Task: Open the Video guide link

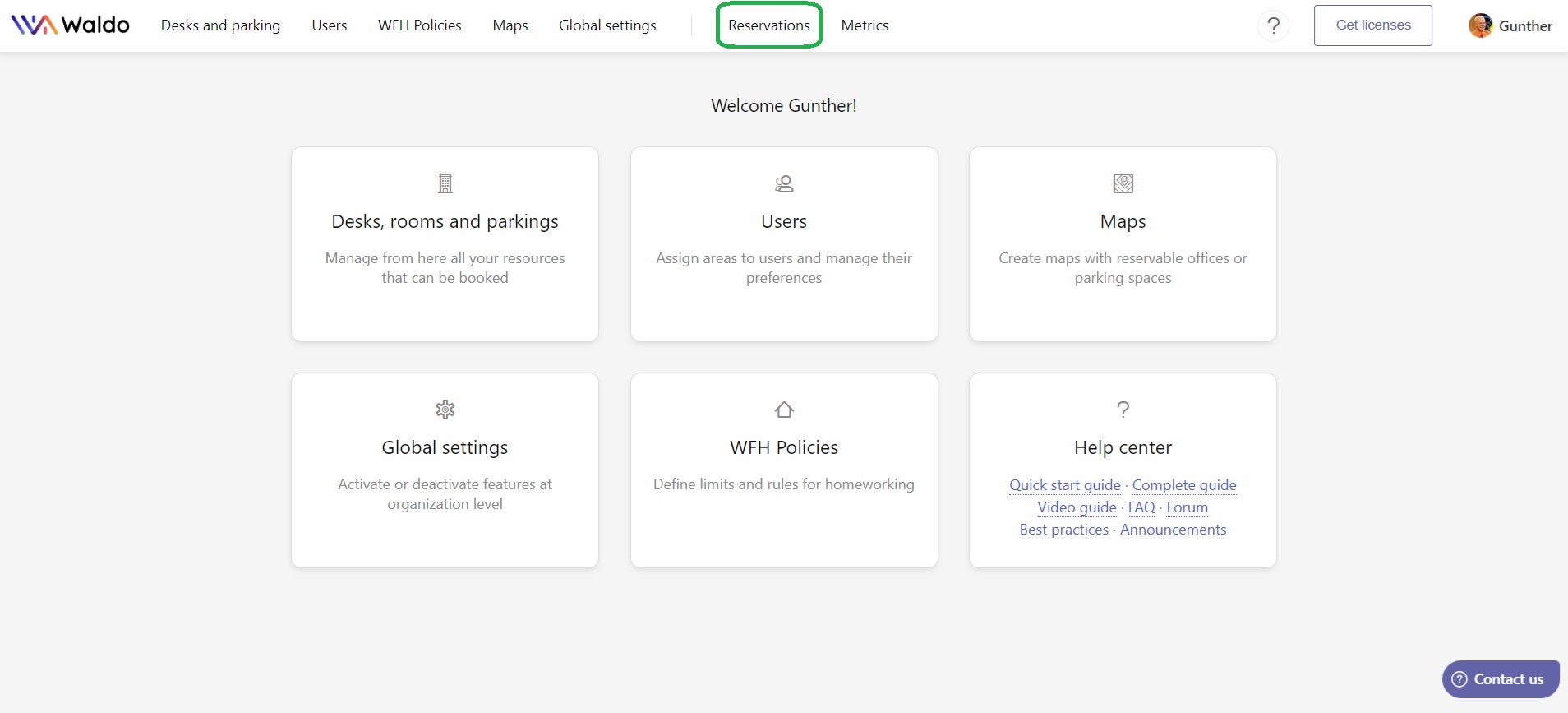Action: (1077, 507)
